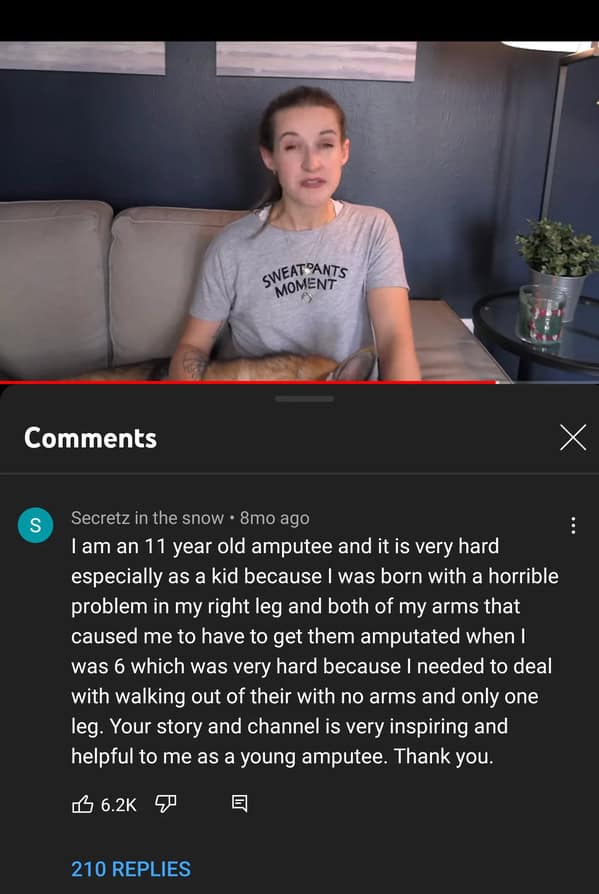The image size is (599, 894).
Task: Like the comment with thumbs up icon
Action: point(83,804)
